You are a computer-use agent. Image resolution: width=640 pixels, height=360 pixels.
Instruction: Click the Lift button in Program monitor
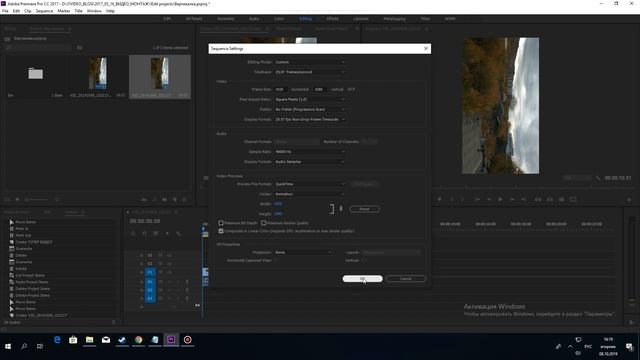538,199
